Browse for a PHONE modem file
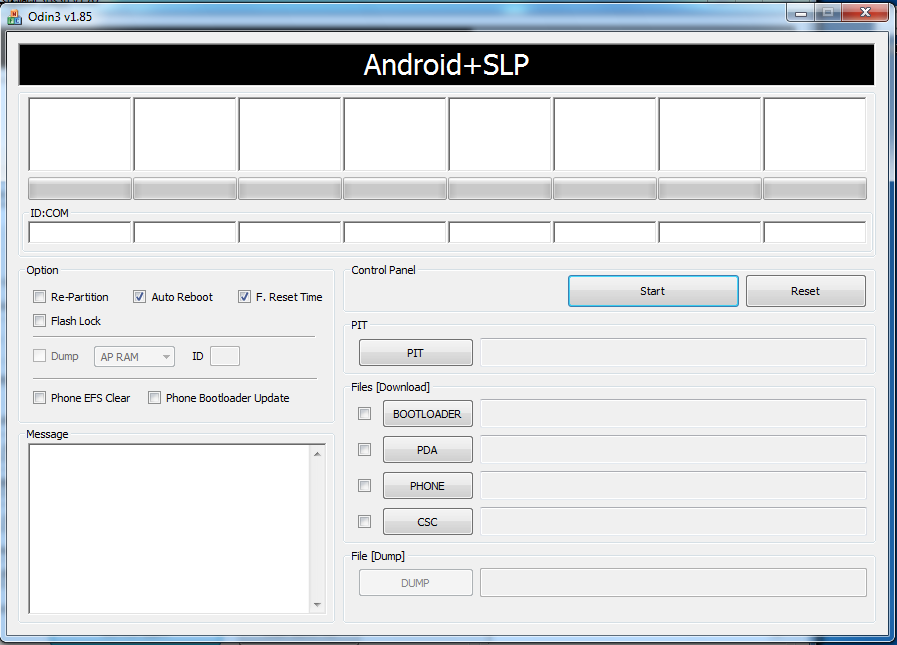The width and height of the screenshot is (897, 645). click(x=428, y=485)
